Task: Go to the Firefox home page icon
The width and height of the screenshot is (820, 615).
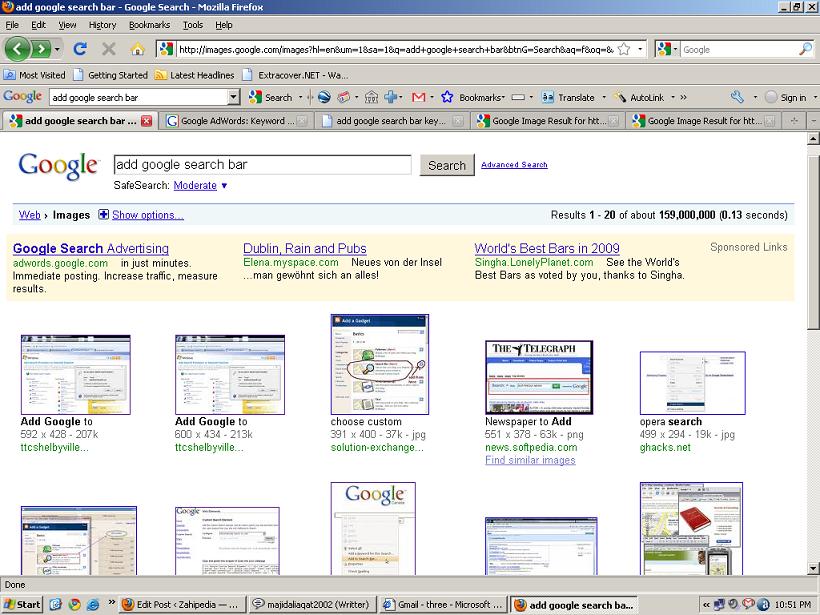Action: click(x=137, y=48)
